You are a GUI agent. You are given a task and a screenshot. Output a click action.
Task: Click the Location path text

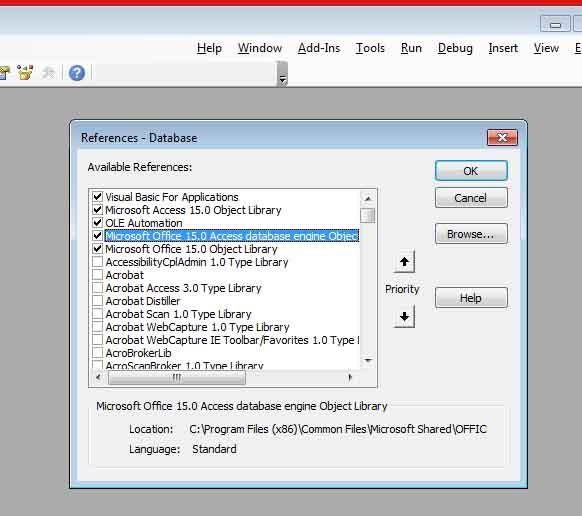click(x=338, y=429)
